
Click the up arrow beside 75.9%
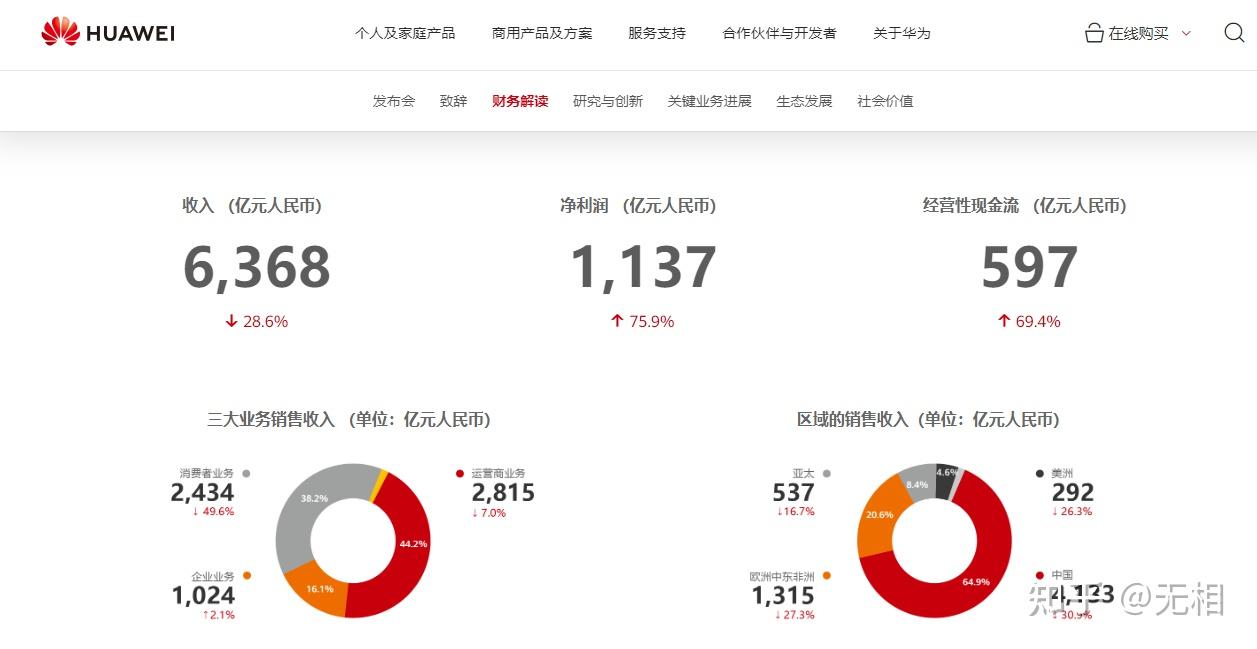pyautogui.click(x=617, y=321)
